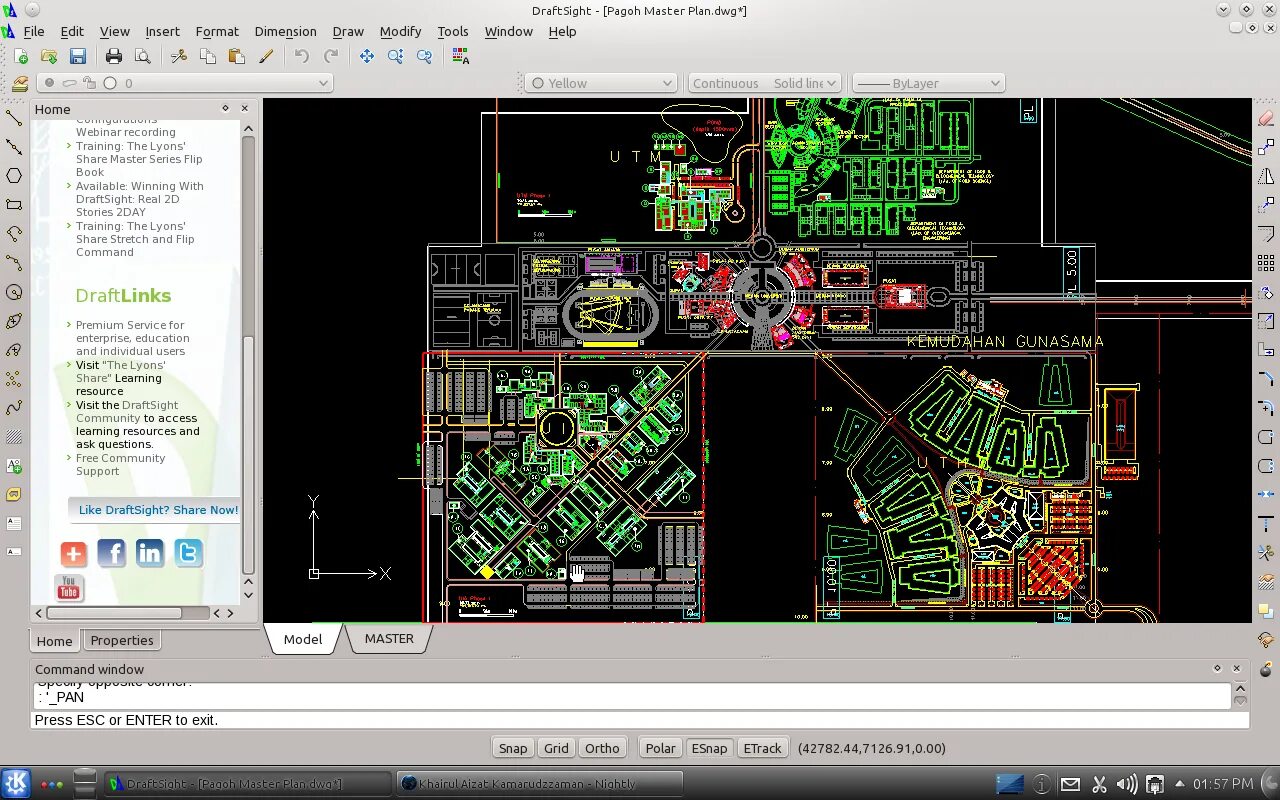Open Print Preview from the toolbar
Image resolution: width=1280 pixels, height=800 pixels.
143,57
